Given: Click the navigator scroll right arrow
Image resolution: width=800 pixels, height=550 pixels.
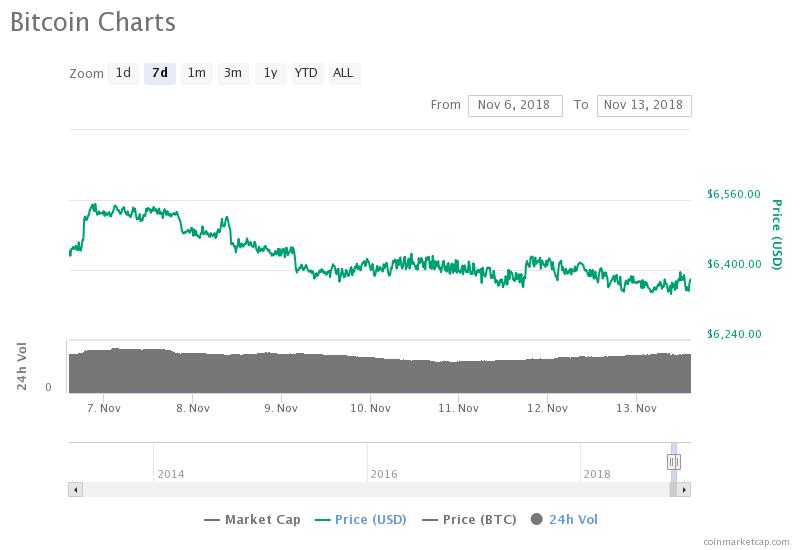Looking at the screenshot, I should click(x=684, y=490).
